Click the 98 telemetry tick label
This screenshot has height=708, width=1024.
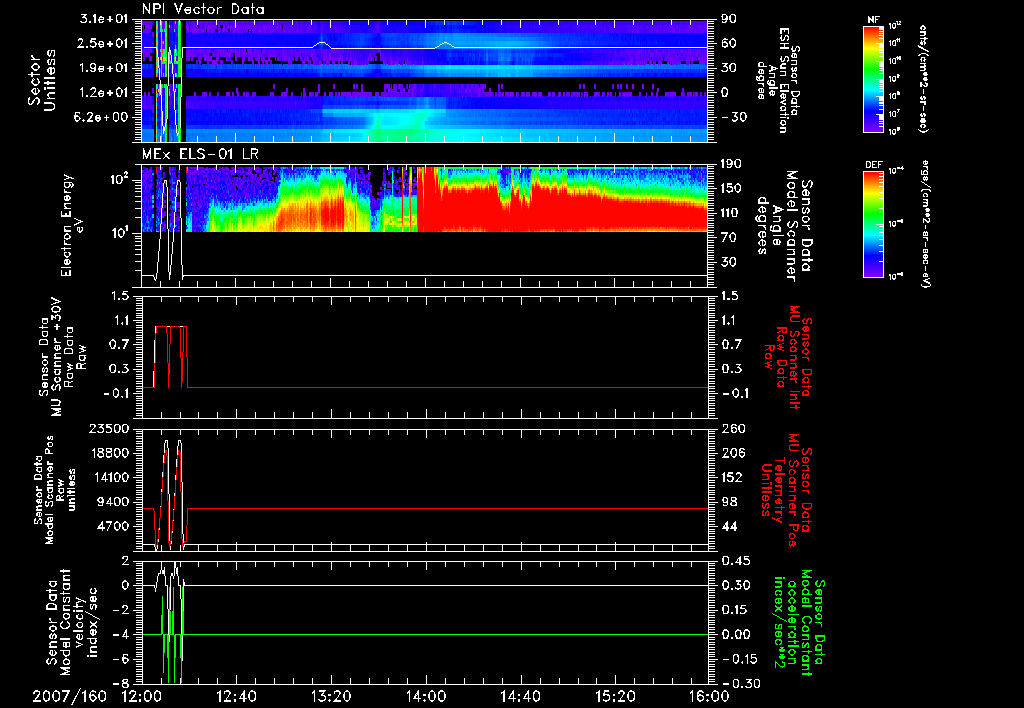coord(728,502)
